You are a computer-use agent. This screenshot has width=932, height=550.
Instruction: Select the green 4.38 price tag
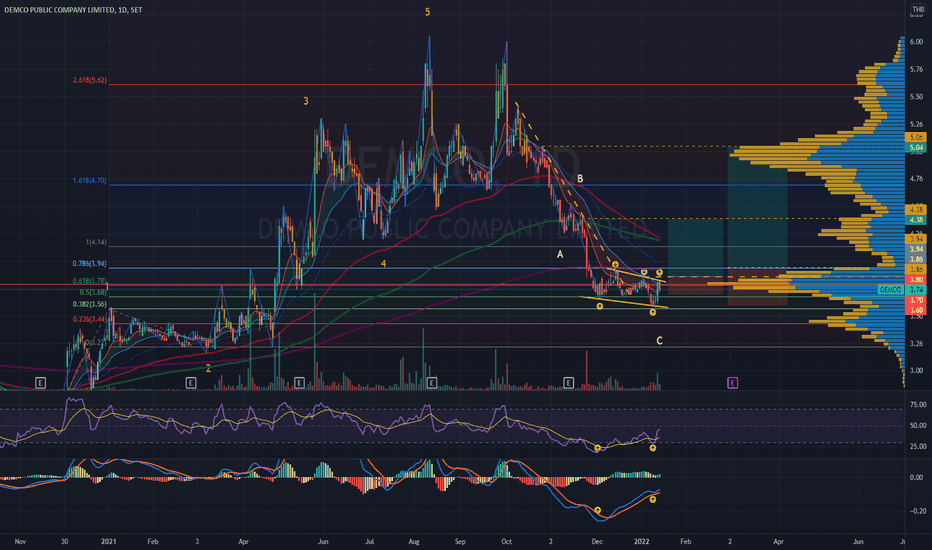[x=916, y=220]
